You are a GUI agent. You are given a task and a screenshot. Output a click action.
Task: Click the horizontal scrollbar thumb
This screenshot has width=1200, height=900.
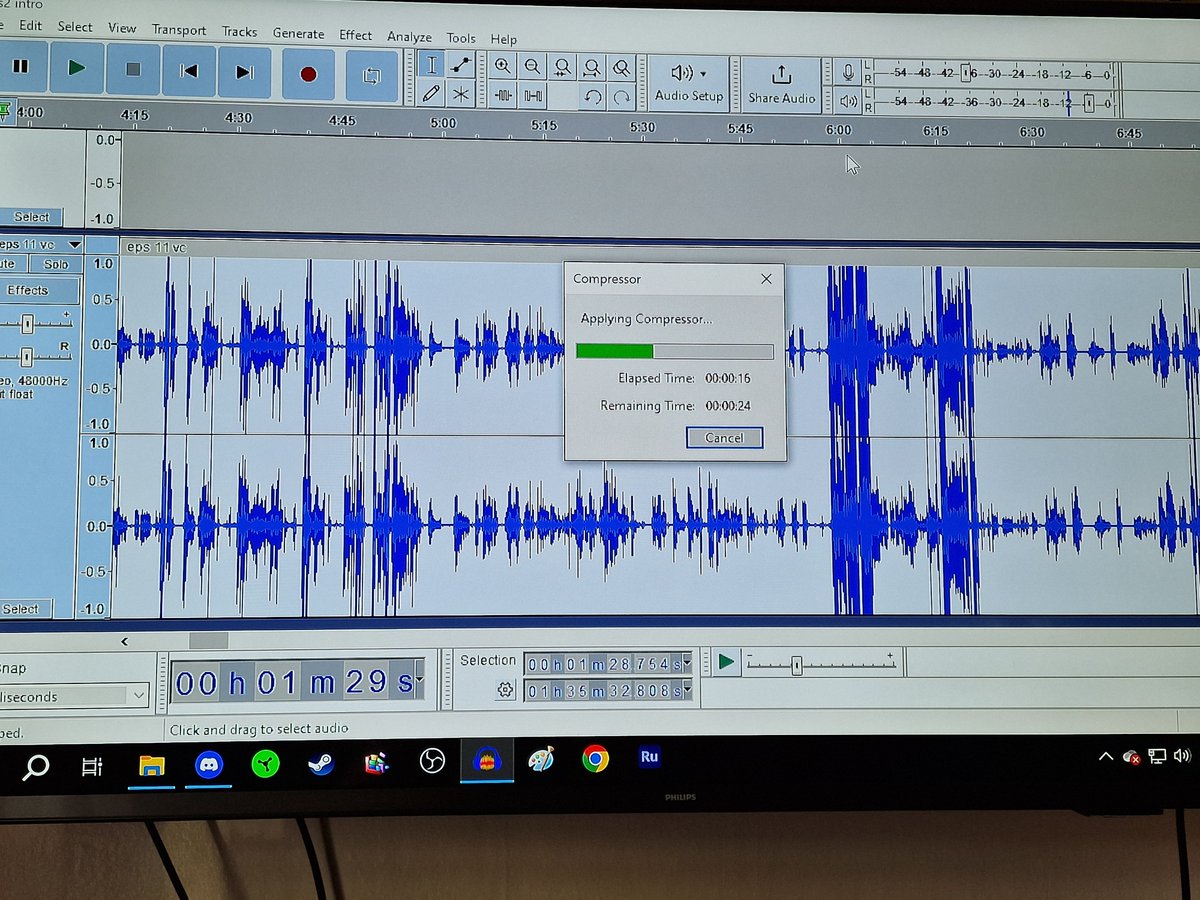point(208,641)
